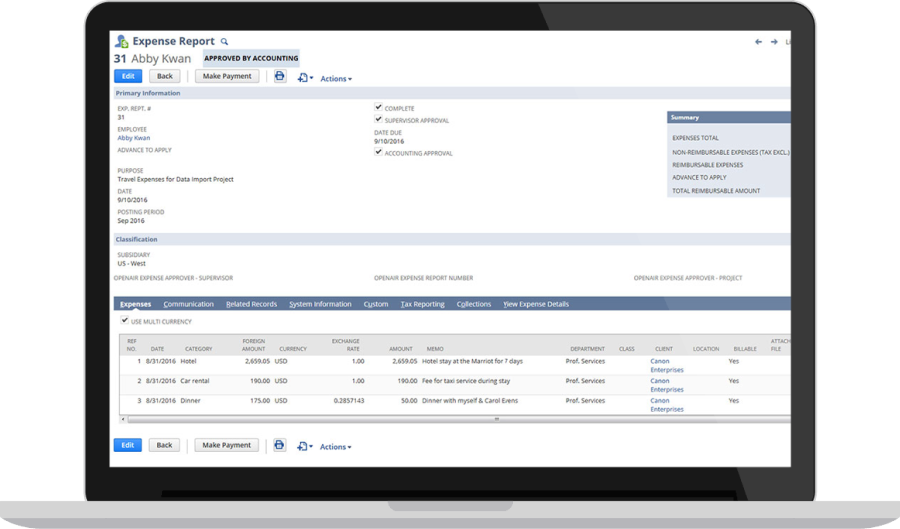Switch to the Collections tab
This screenshot has height=529, width=900.
[x=474, y=304]
